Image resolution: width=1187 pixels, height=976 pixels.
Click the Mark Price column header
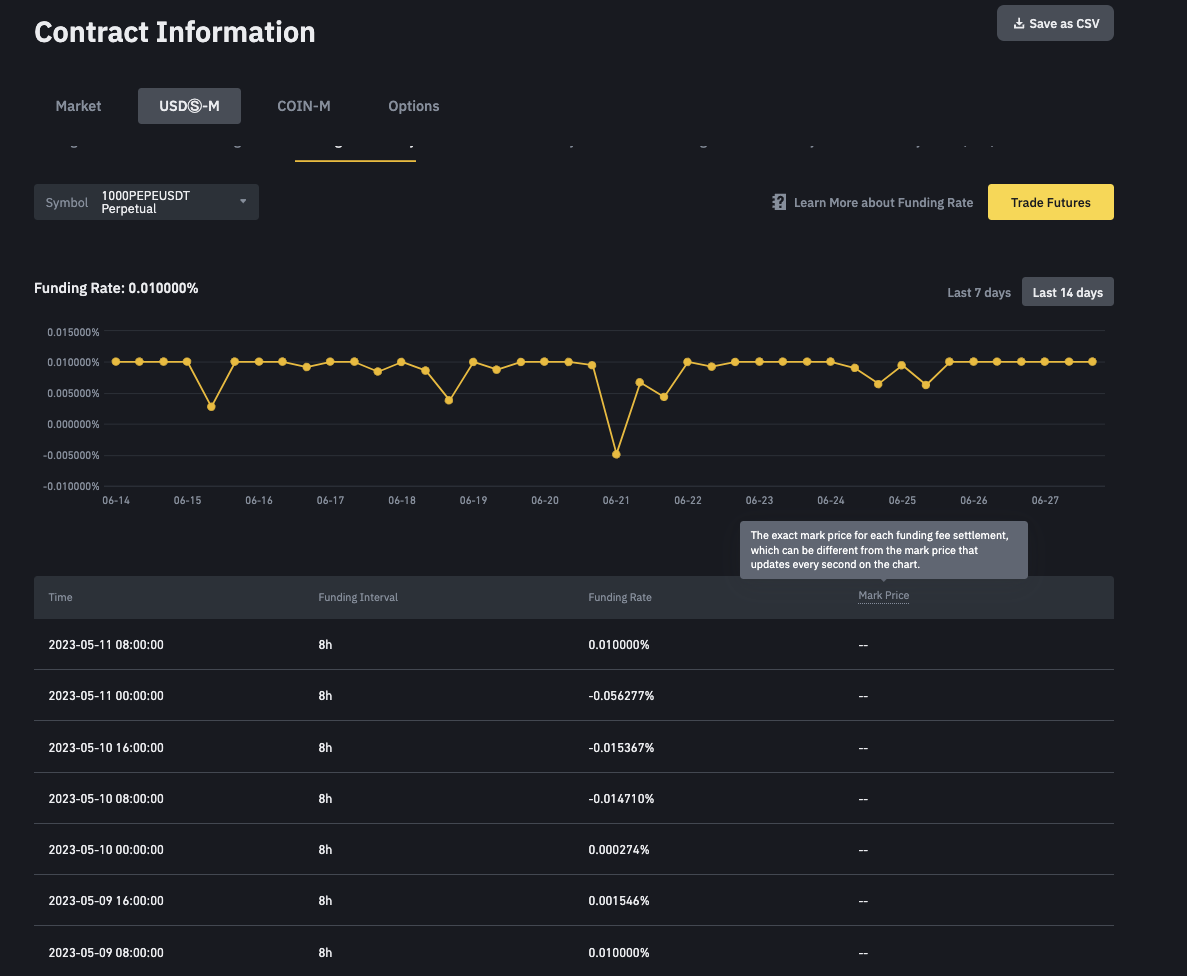pyautogui.click(x=883, y=596)
